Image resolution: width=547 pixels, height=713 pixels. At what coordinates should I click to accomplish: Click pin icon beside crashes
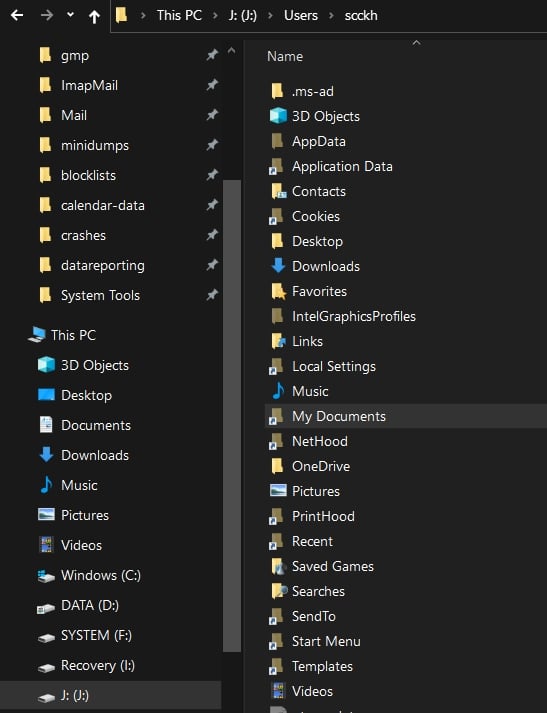212,235
